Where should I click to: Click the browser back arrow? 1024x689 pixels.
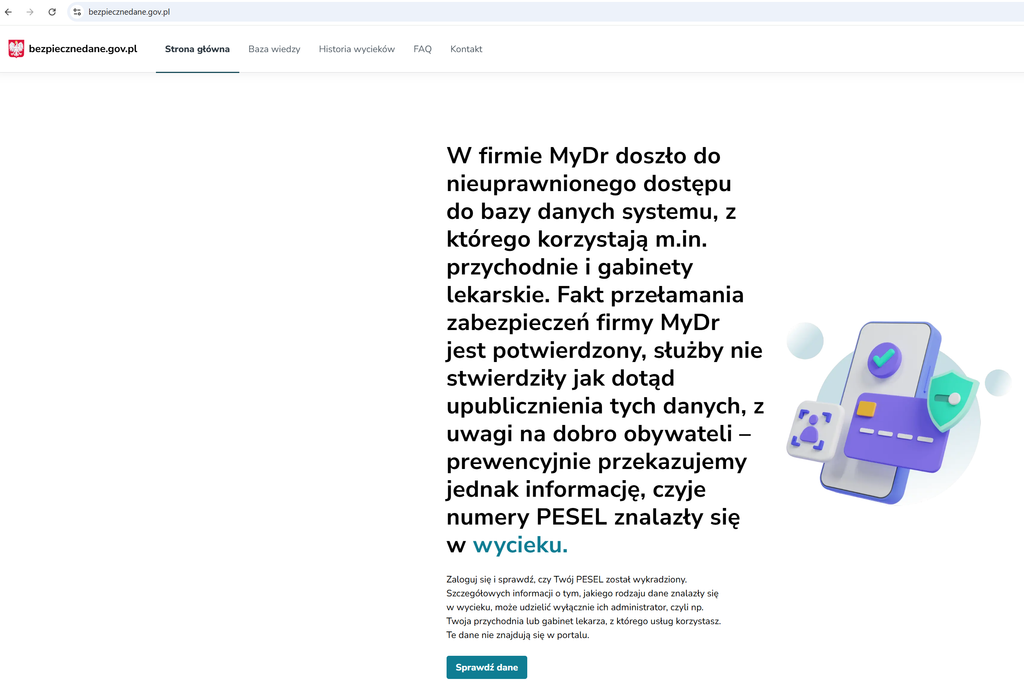pyautogui.click(x=8, y=12)
